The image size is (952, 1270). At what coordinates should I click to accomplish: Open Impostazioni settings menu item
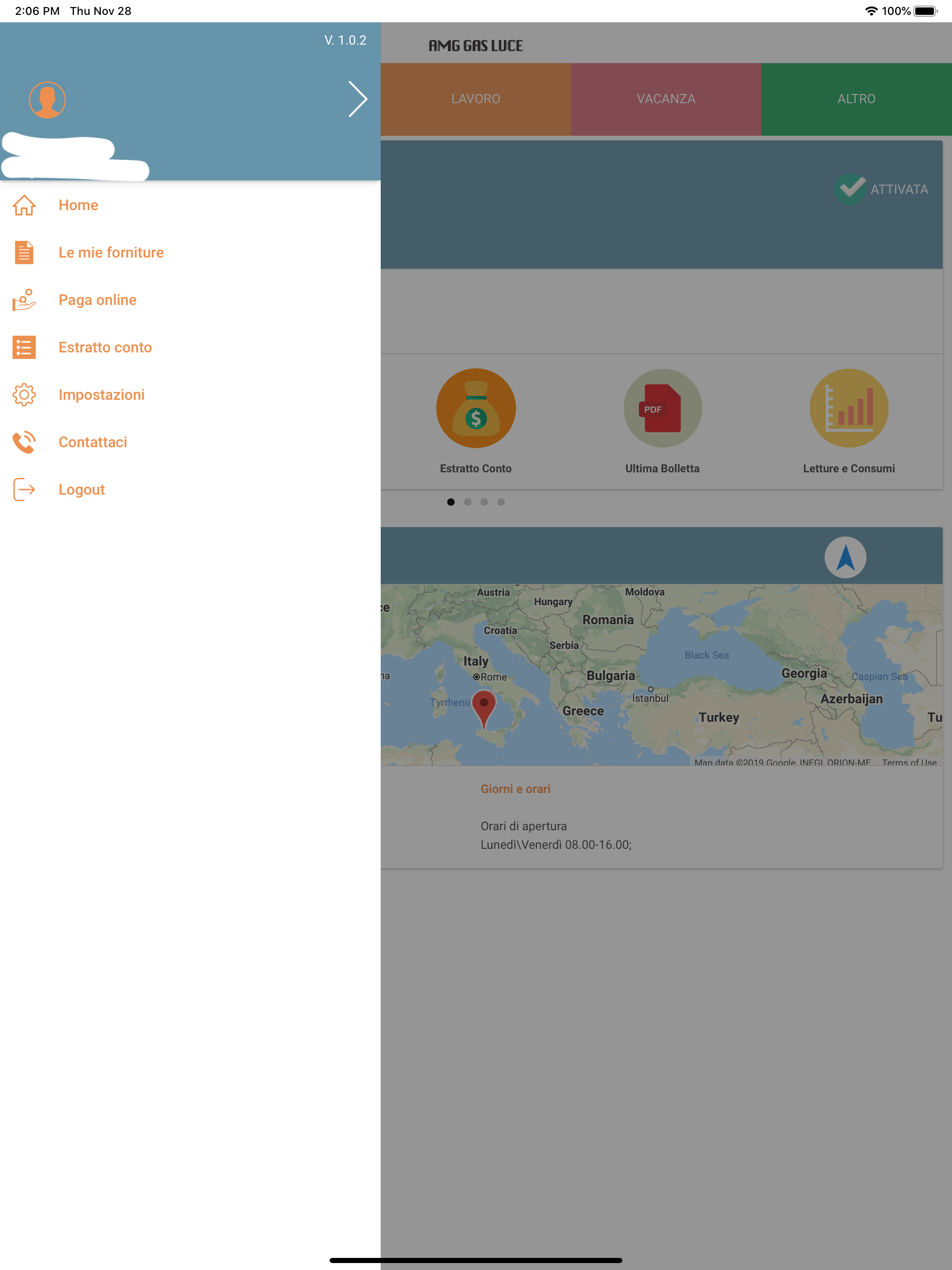tap(102, 395)
